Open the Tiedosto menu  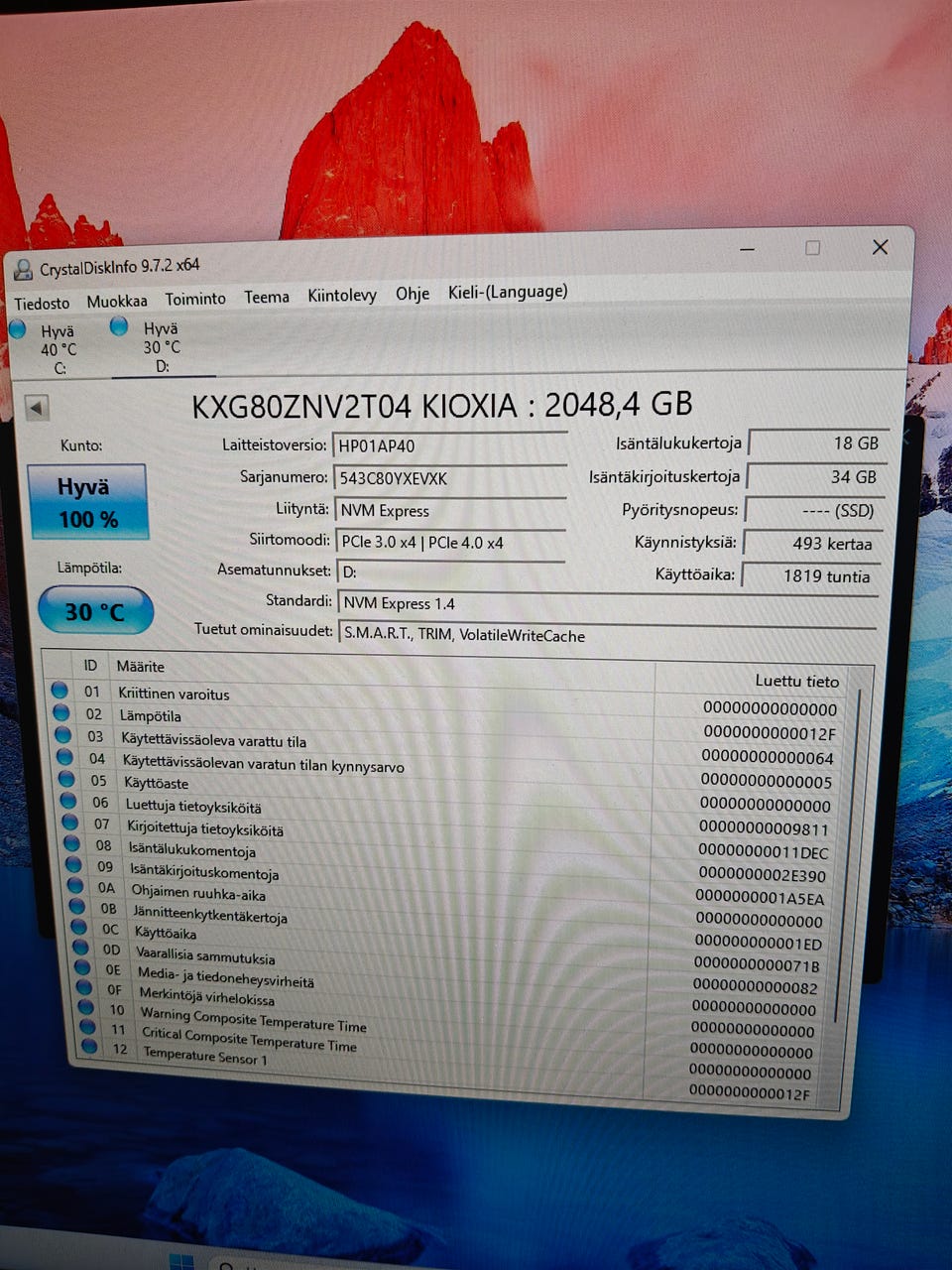point(41,303)
